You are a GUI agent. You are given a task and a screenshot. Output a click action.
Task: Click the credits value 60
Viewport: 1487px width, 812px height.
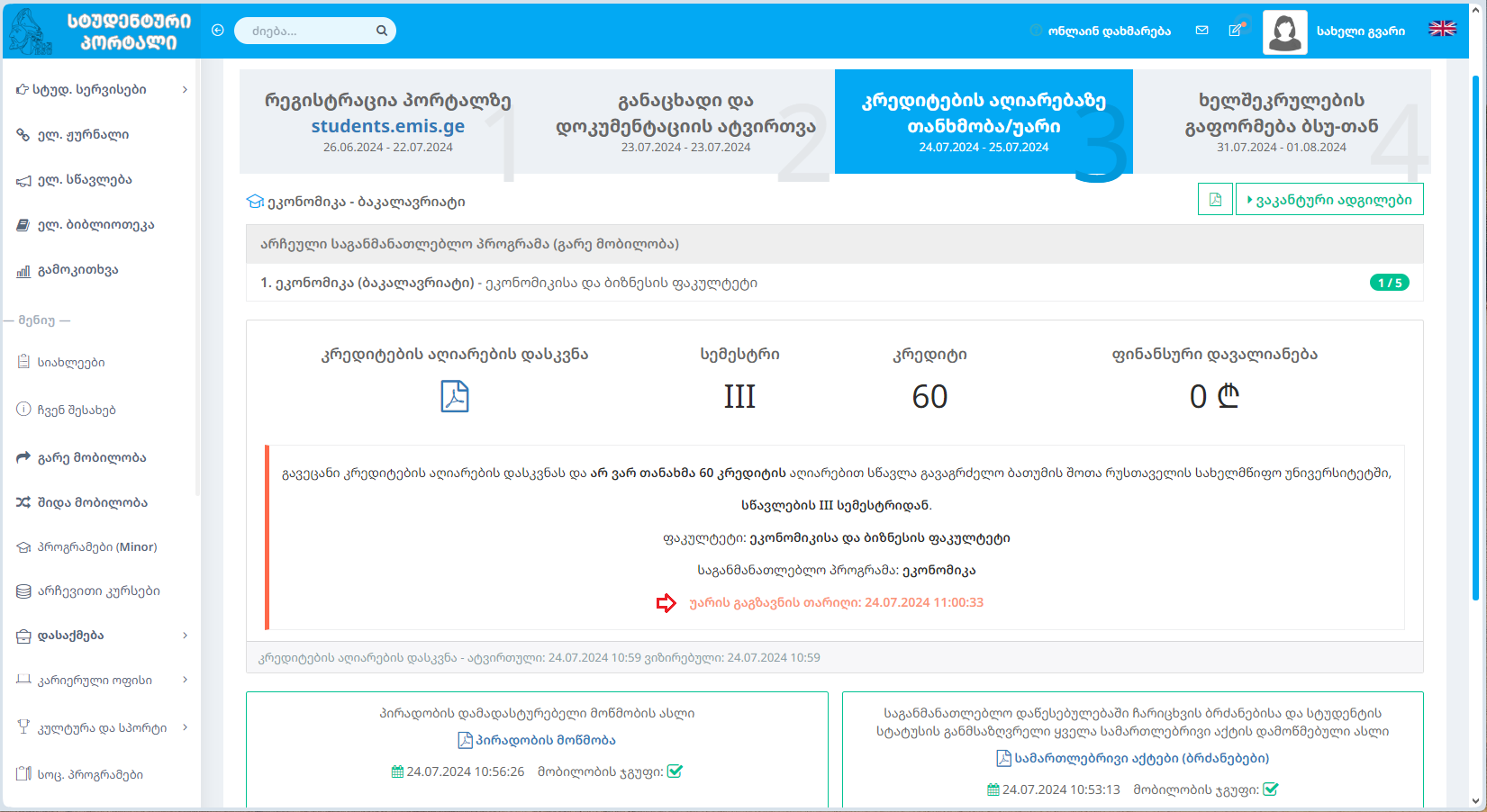pyautogui.click(x=929, y=396)
